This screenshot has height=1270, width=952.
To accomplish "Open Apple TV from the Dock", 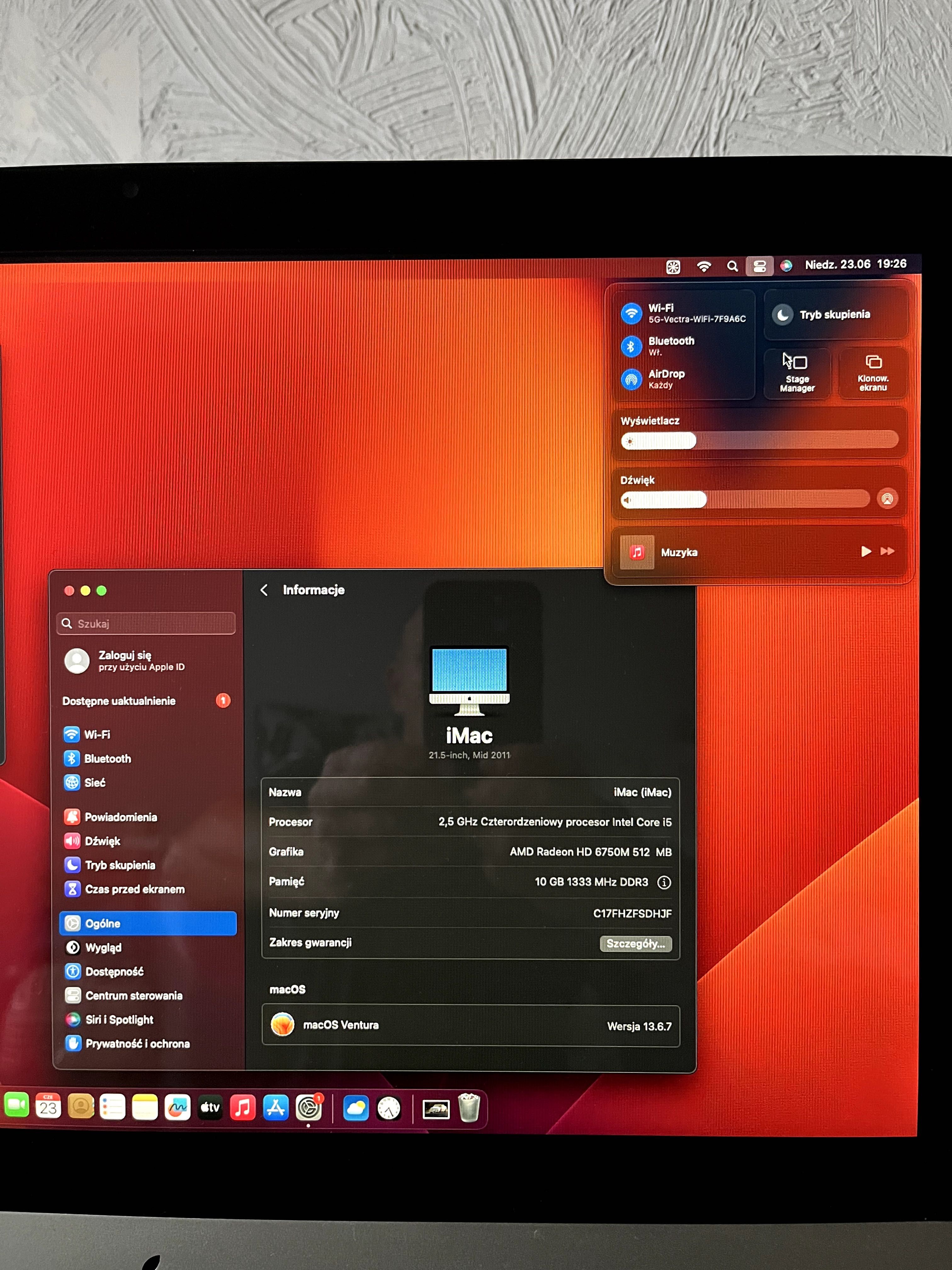I will (210, 1107).
